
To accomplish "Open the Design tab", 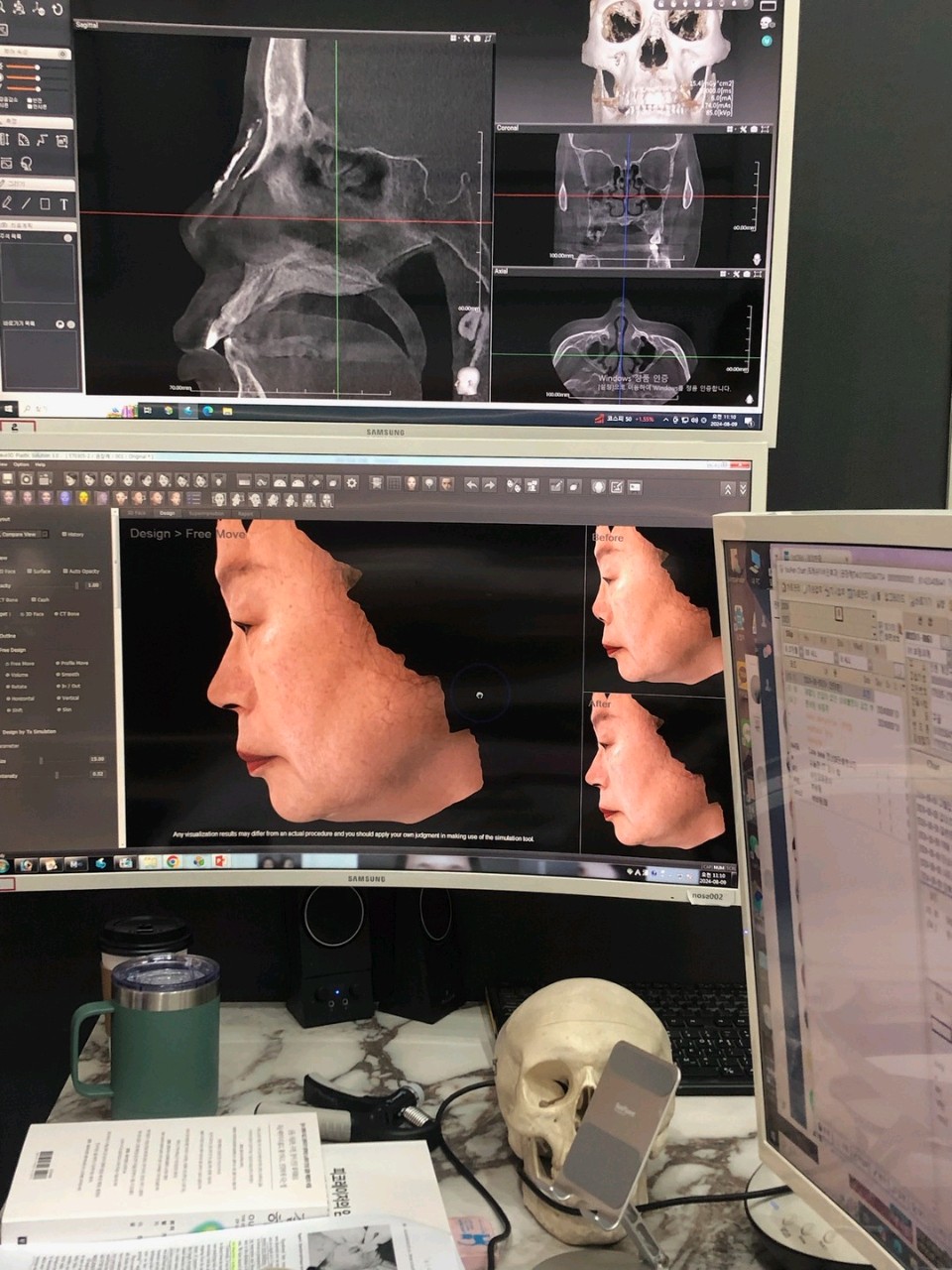I will coord(167,513).
